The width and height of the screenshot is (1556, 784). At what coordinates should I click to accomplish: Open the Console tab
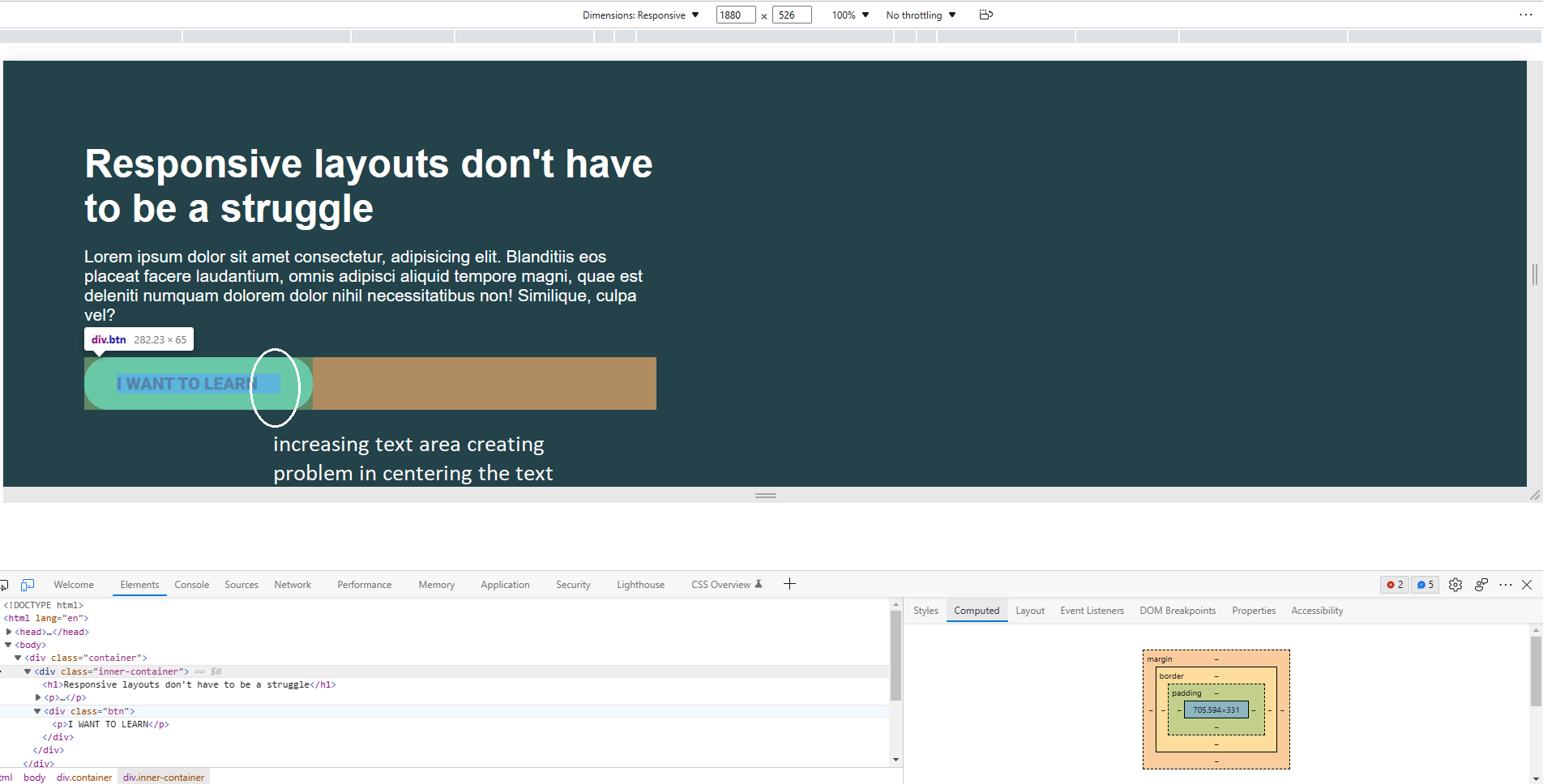[192, 585]
